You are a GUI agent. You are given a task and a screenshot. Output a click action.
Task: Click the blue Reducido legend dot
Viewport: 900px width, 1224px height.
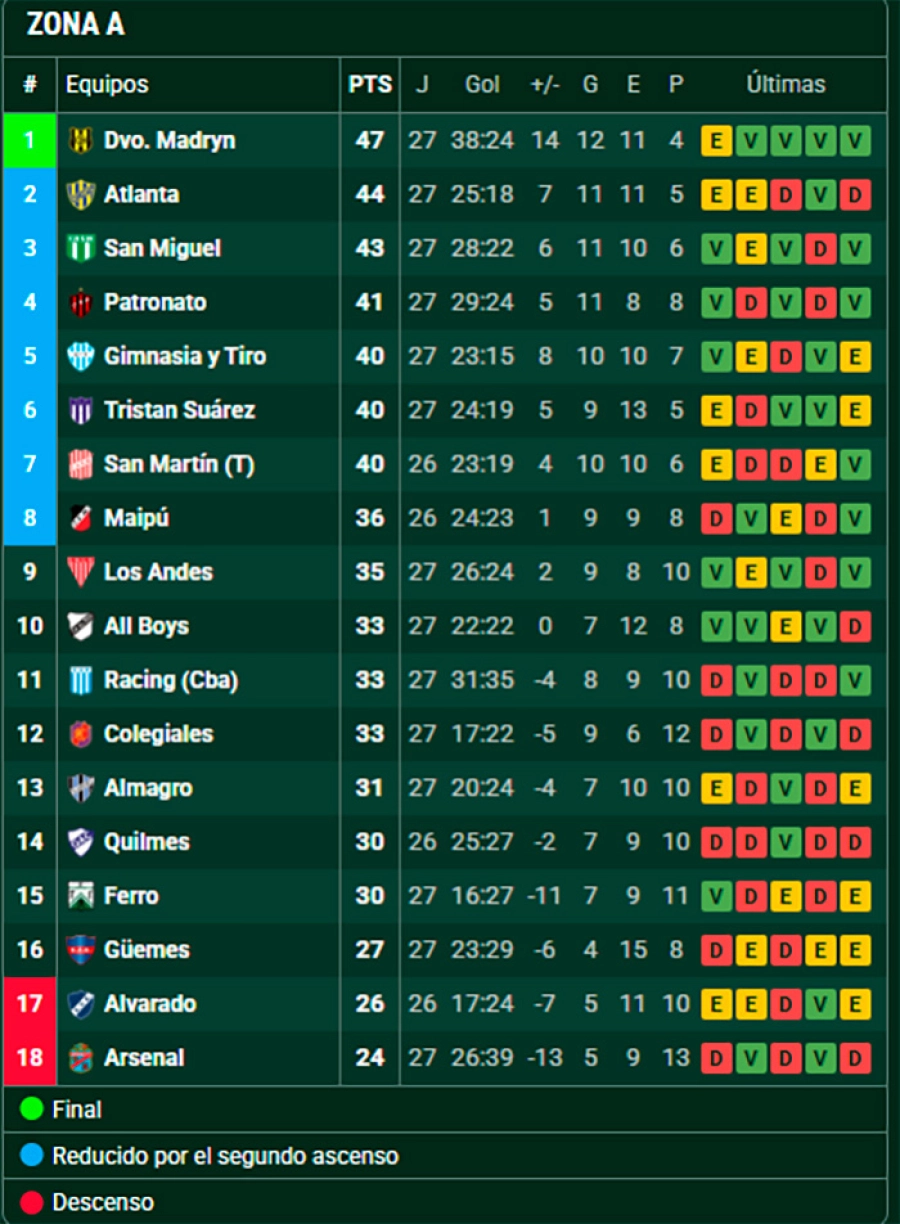point(32,1156)
